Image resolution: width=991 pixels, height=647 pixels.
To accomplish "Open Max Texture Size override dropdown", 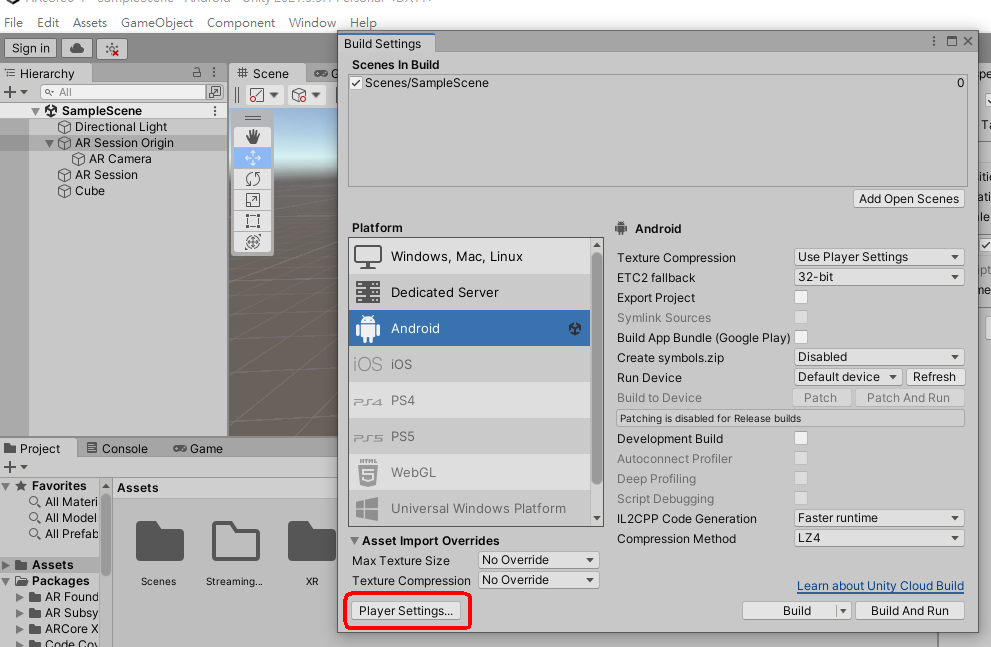I will 538,560.
